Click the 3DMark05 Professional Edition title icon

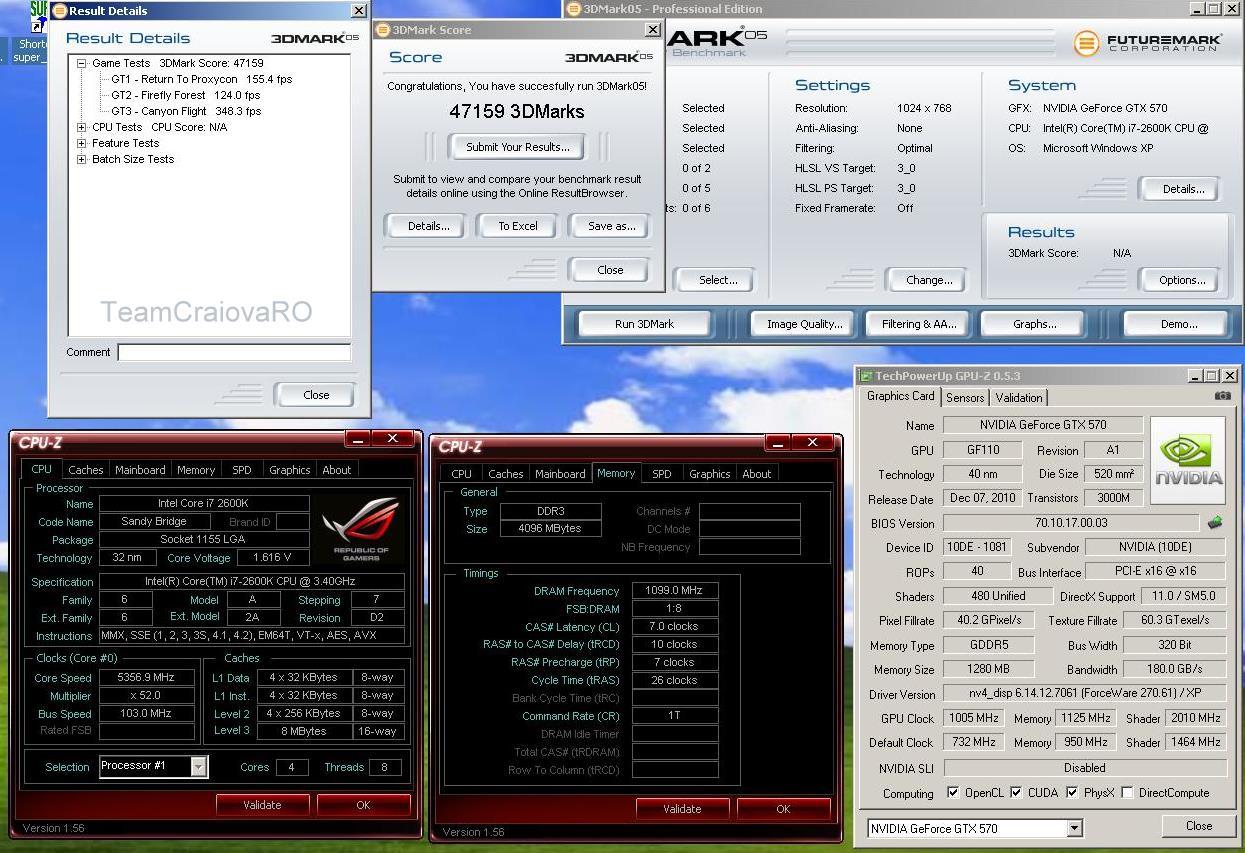pyautogui.click(x=574, y=9)
